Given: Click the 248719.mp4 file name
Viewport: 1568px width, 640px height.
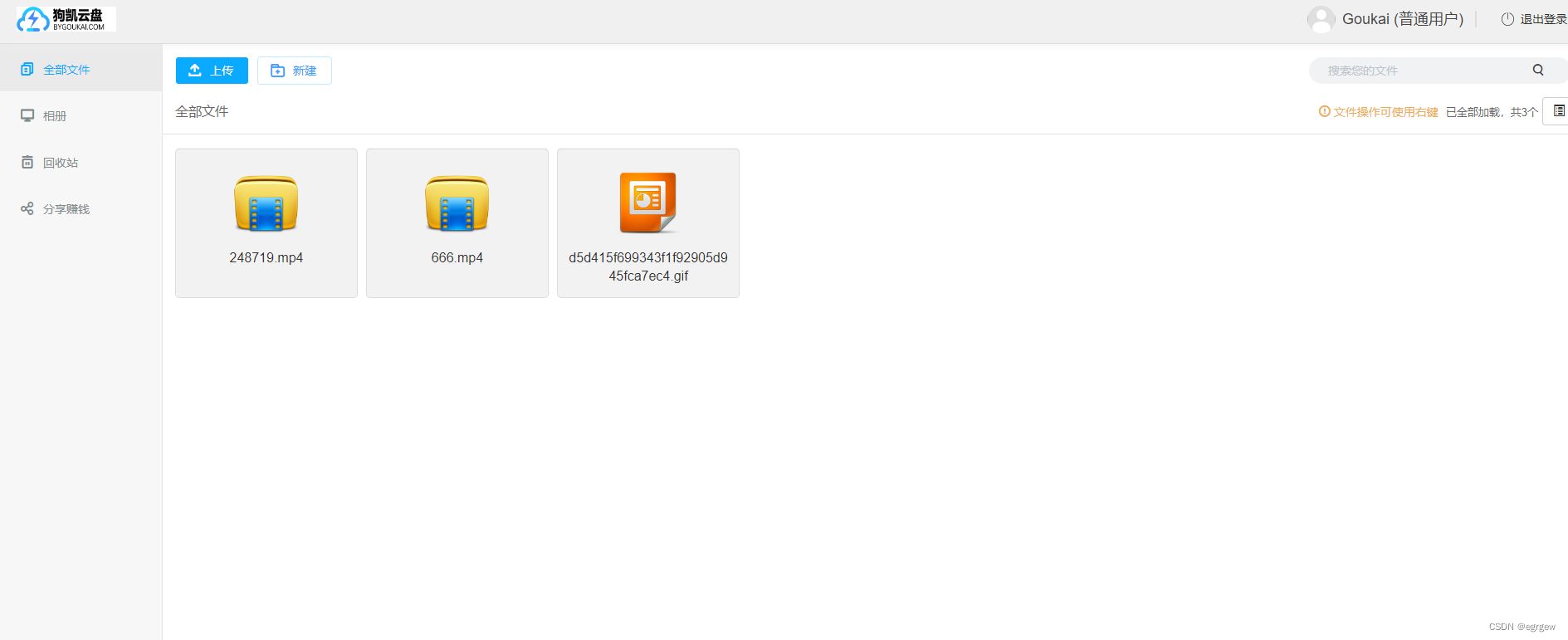Looking at the screenshot, I should [266, 258].
